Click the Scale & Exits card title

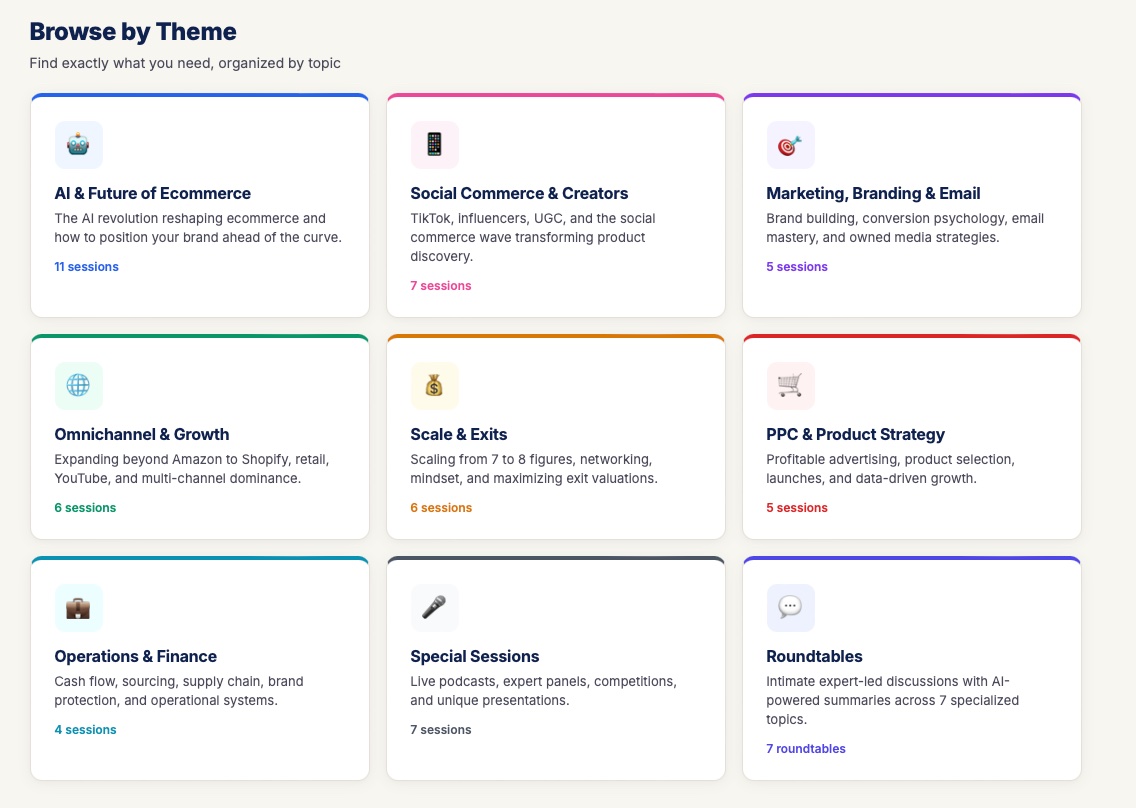(458, 434)
